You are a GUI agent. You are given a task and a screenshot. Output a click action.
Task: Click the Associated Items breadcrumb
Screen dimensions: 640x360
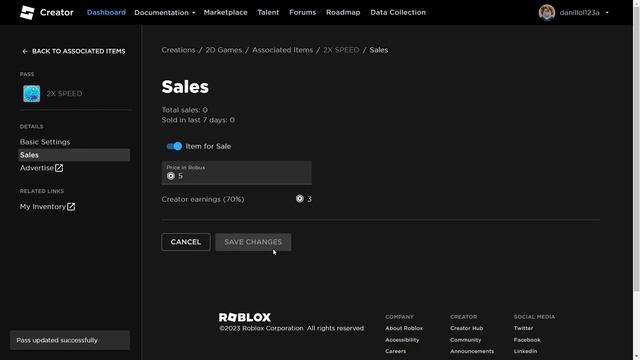pos(282,50)
